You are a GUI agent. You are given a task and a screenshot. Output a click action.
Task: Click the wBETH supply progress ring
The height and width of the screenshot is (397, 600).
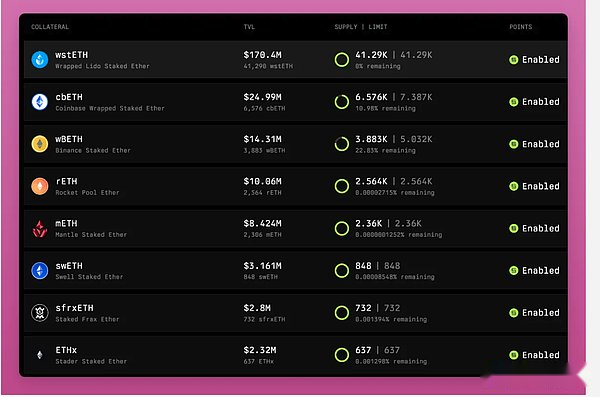(342, 144)
